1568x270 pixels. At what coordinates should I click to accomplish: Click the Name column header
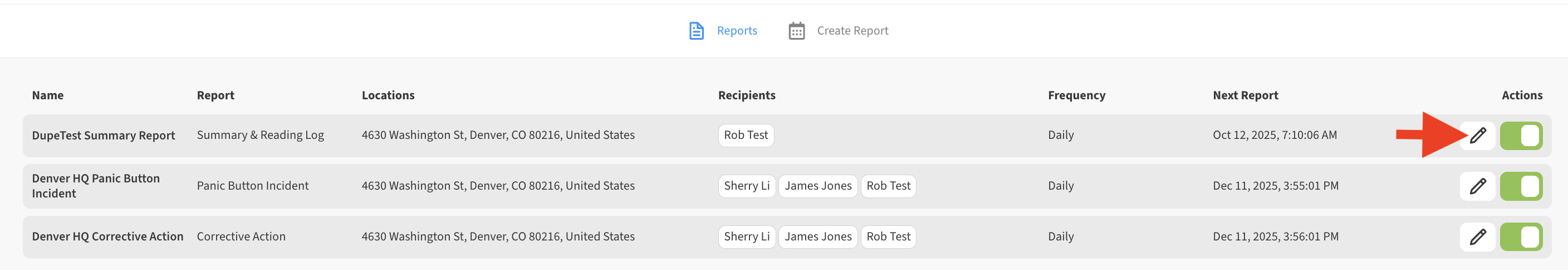(47, 95)
